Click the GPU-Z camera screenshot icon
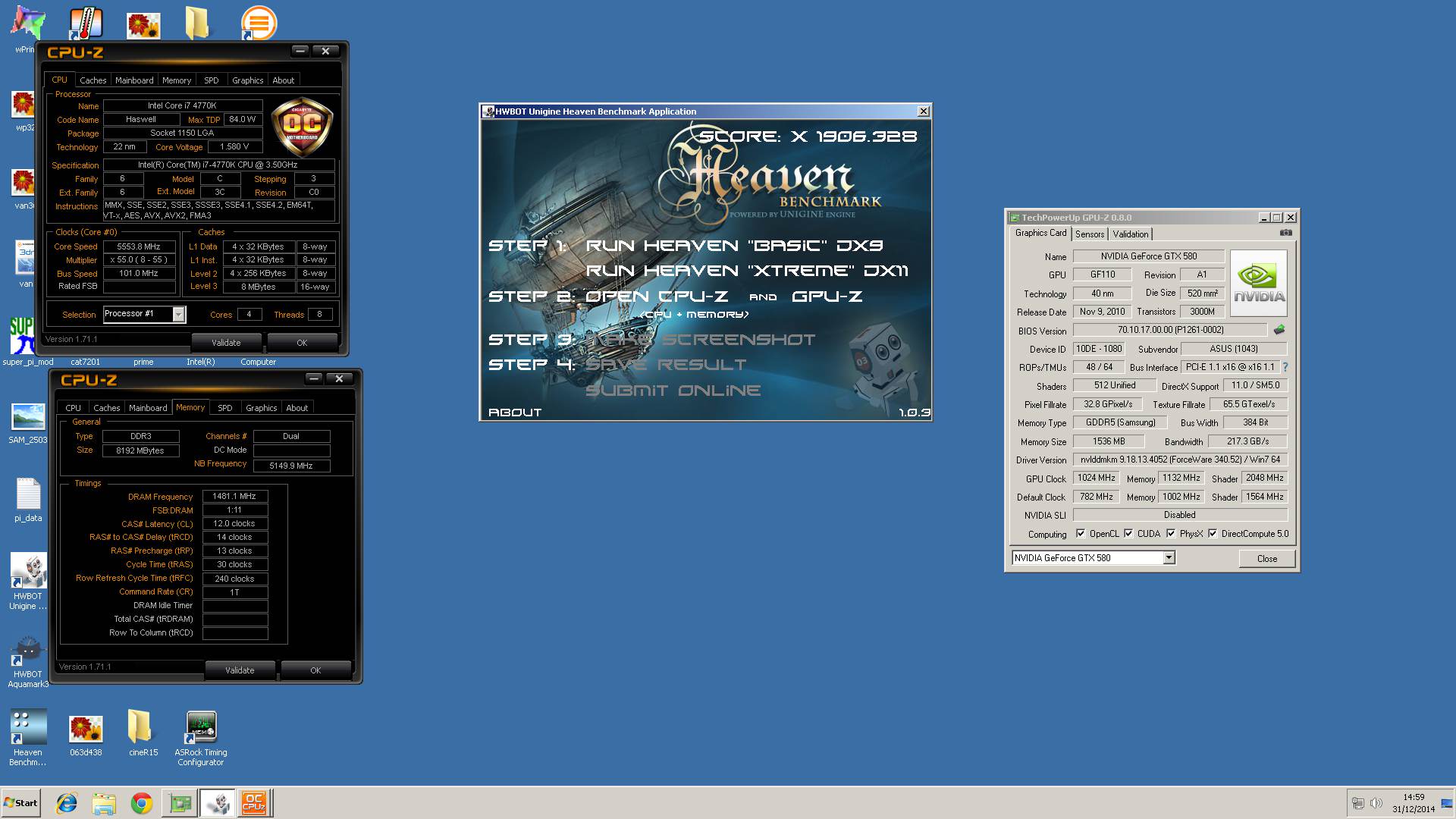 point(1285,233)
